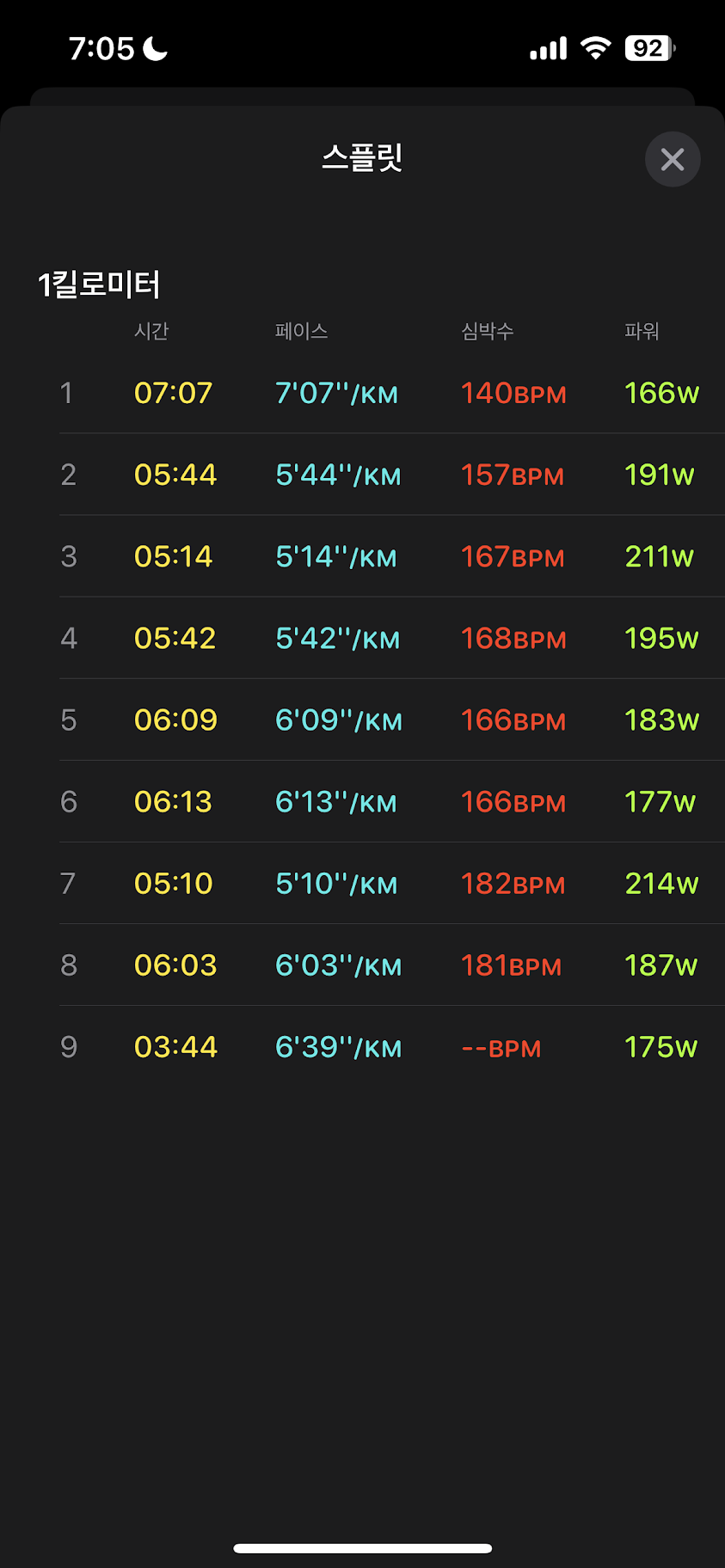
Task: Tap the 5'44"/KM pace value
Action: point(338,475)
